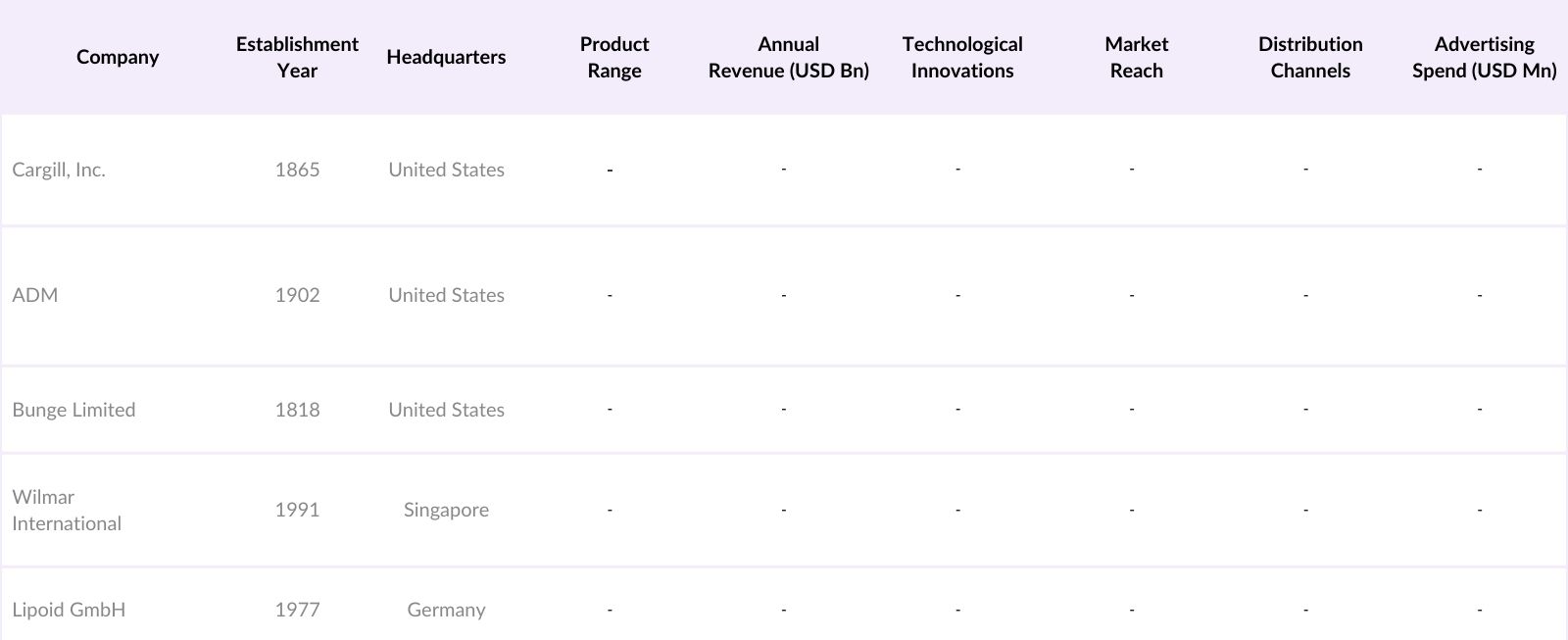Click the Annual Revenue (USD Bn) header
Viewport: 1568px width, 640px height.
(788, 57)
